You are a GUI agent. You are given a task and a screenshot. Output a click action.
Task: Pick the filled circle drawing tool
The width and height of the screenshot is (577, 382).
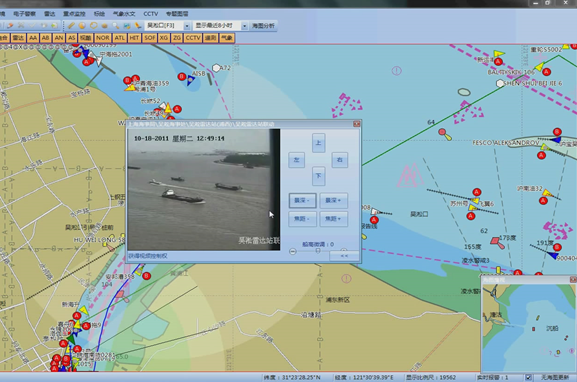tap(82, 25)
